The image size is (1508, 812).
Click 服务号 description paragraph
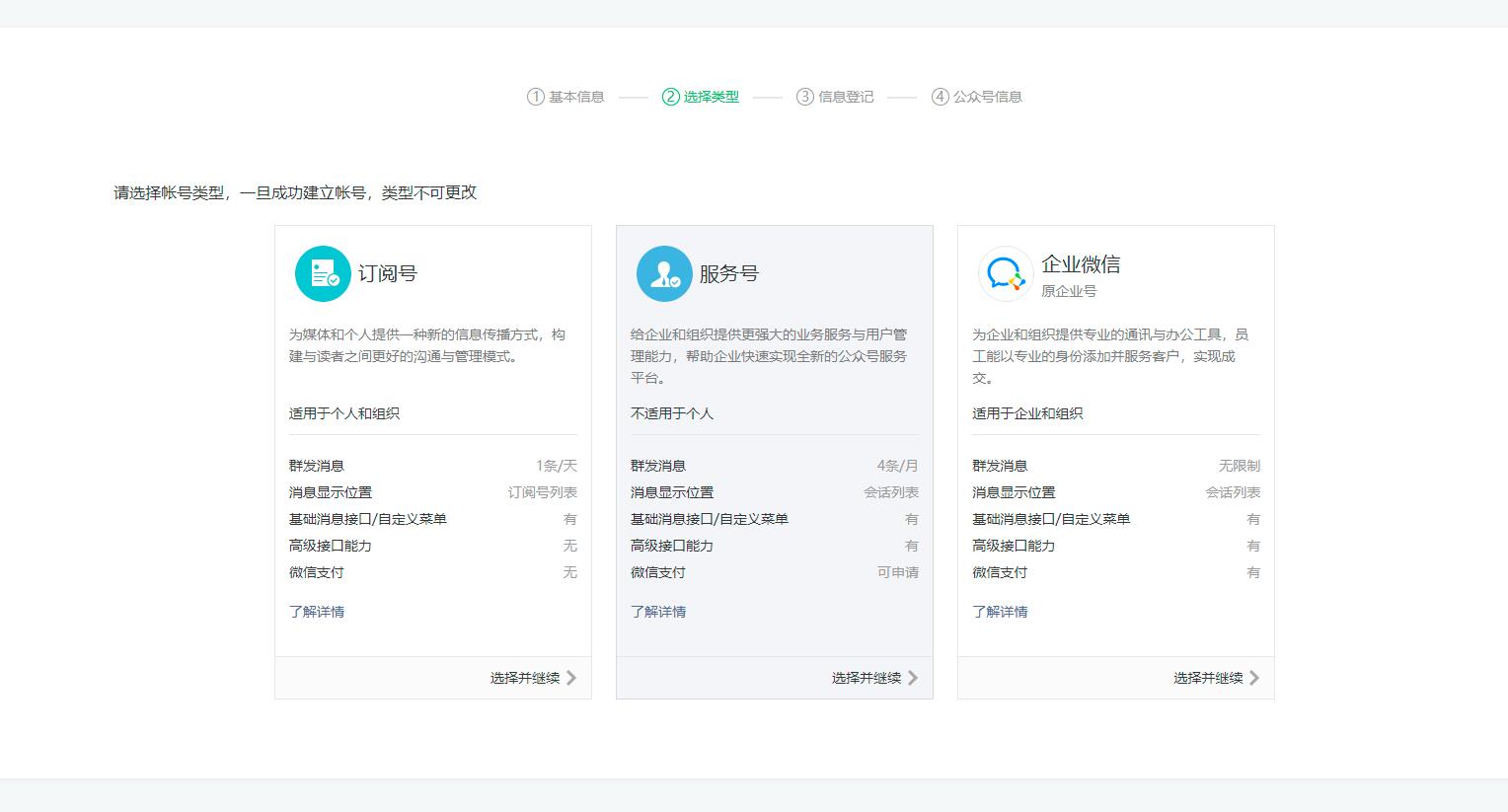tap(769, 356)
